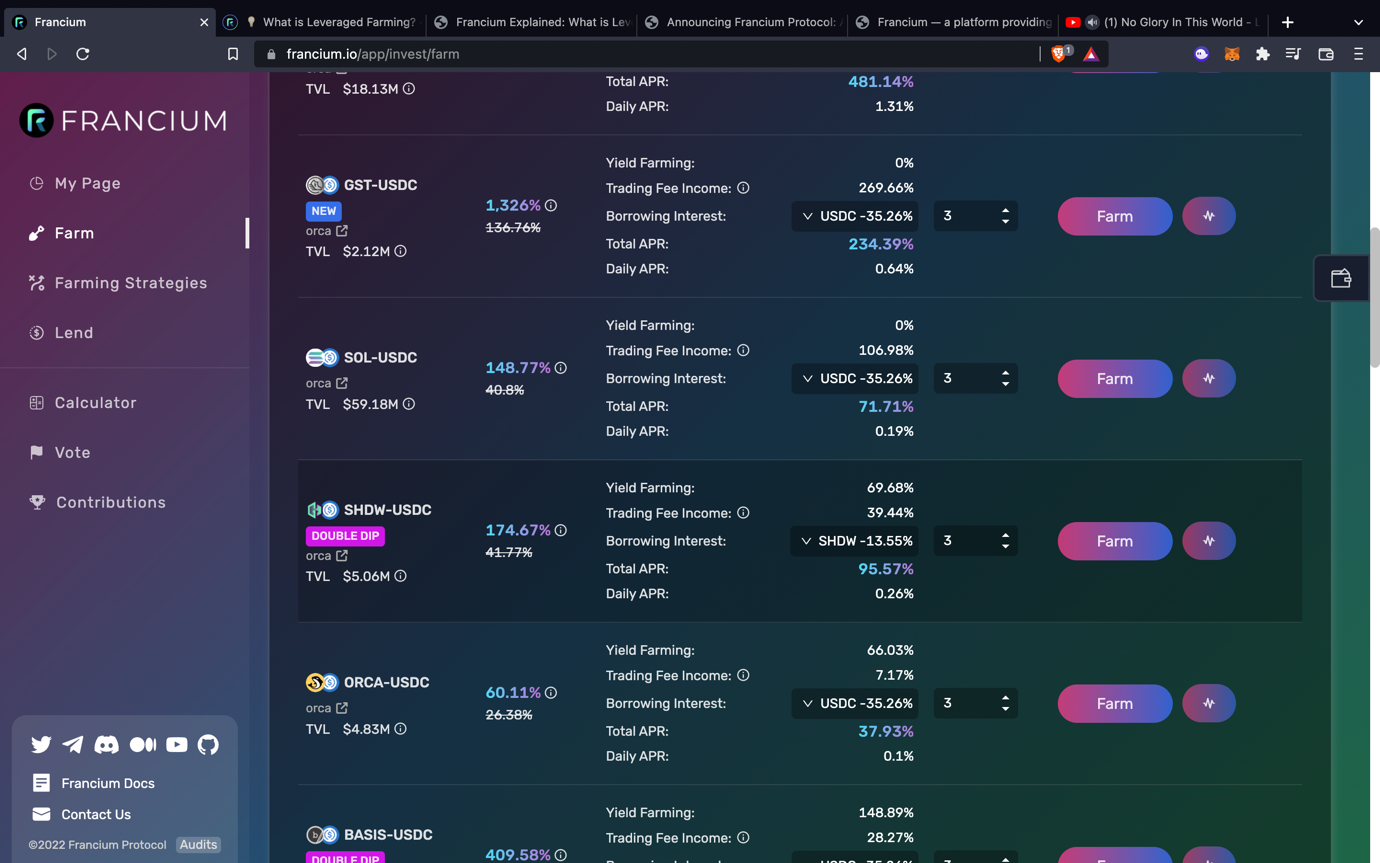Open Audits badge in footer

(x=198, y=845)
